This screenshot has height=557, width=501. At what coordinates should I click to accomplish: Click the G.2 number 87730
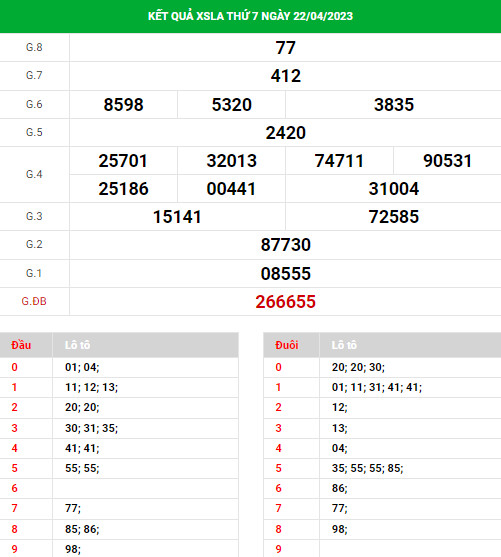click(285, 245)
